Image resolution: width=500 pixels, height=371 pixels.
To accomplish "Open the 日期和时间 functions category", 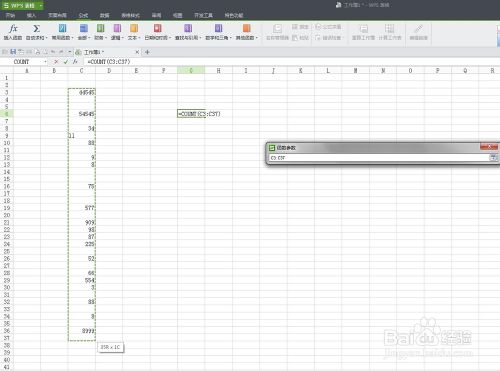I will click(x=158, y=32).
